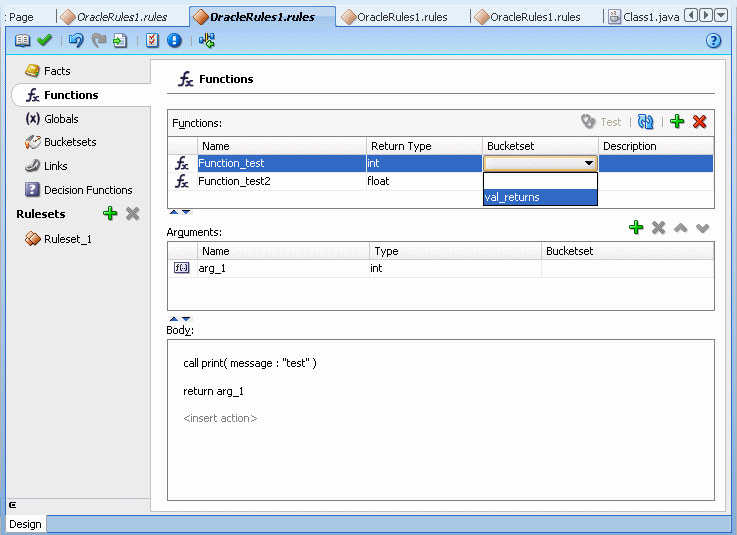
Task: Switch to the third OracleRules1.rules tab
Action: [x=394, y=17]
